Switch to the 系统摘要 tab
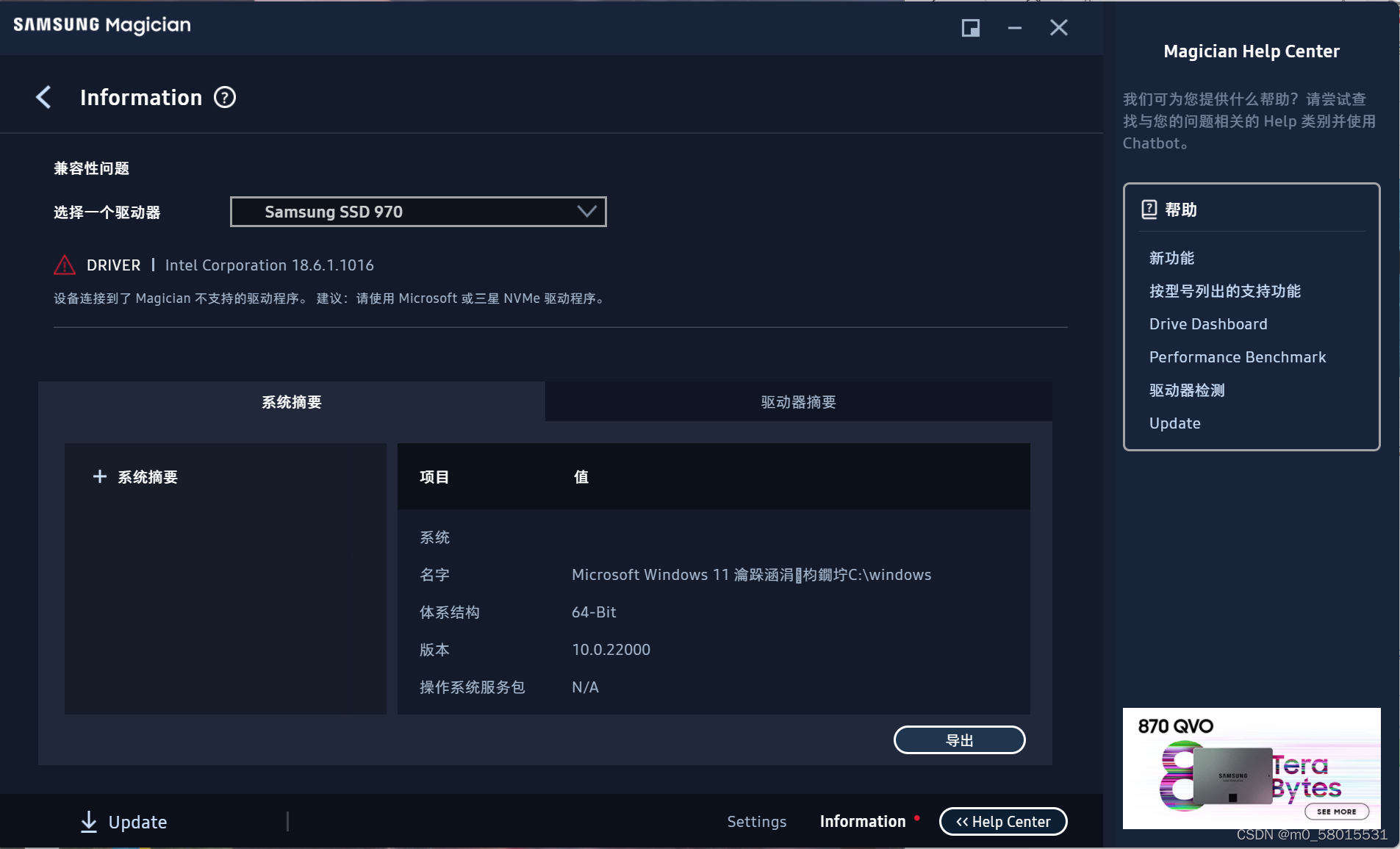1400x849 pixels. click(x=292, y=401)
